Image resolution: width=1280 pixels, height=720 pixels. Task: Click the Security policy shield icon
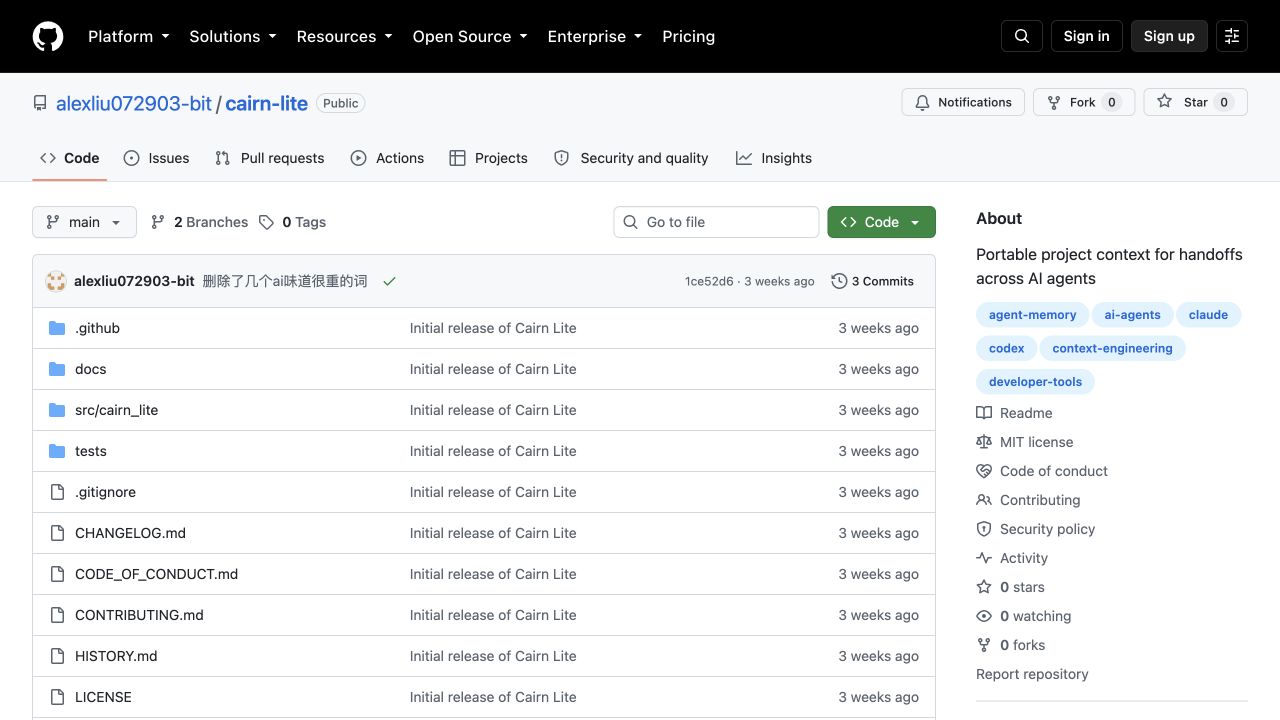tap(984, 529)
